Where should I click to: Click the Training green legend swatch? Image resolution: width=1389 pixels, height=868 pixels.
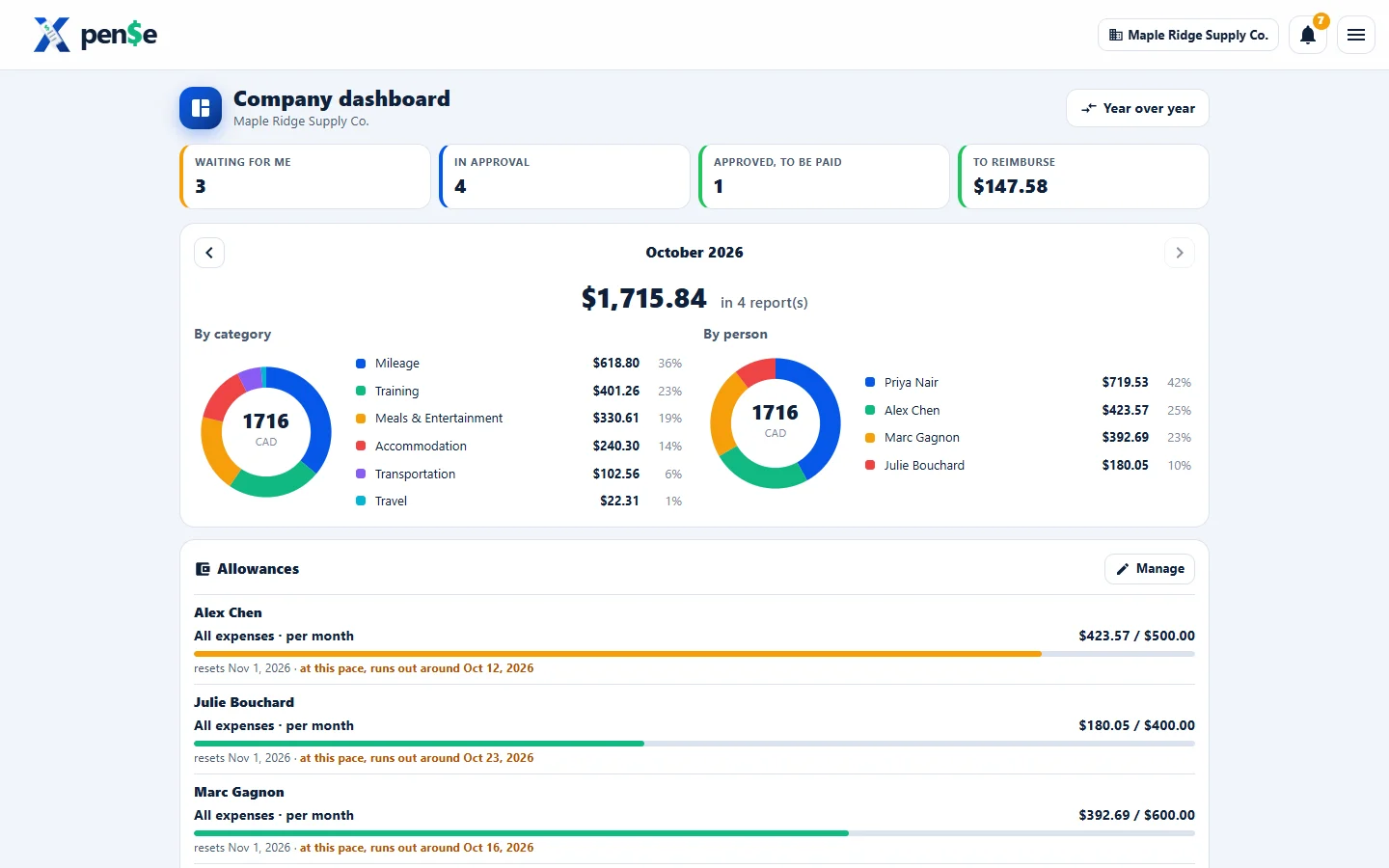coord(361,391)
